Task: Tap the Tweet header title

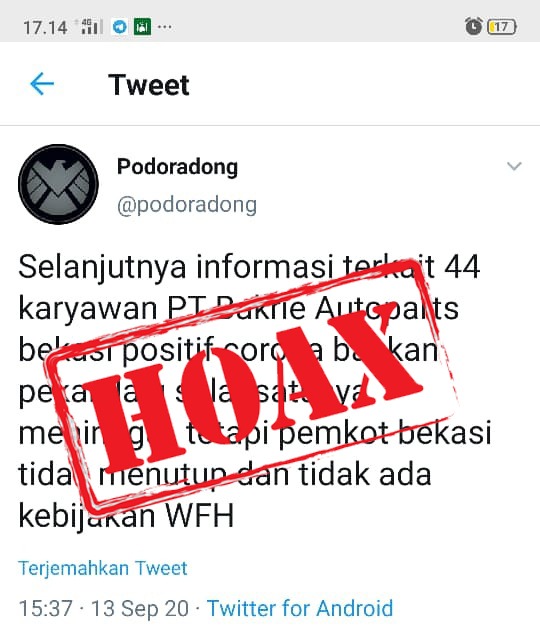Action: (x=149, y=85)
